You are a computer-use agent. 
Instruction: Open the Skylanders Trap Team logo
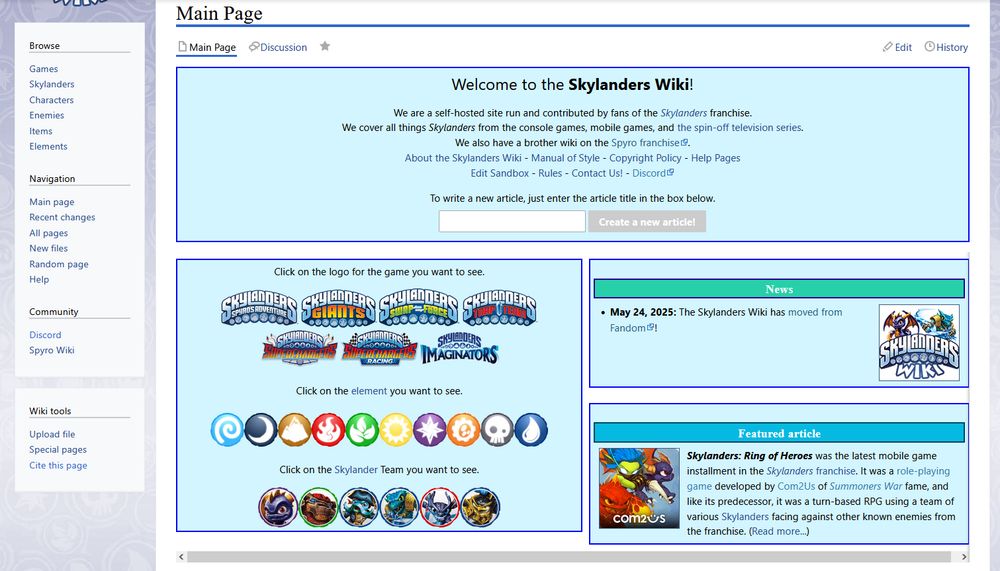pos(499,308)
